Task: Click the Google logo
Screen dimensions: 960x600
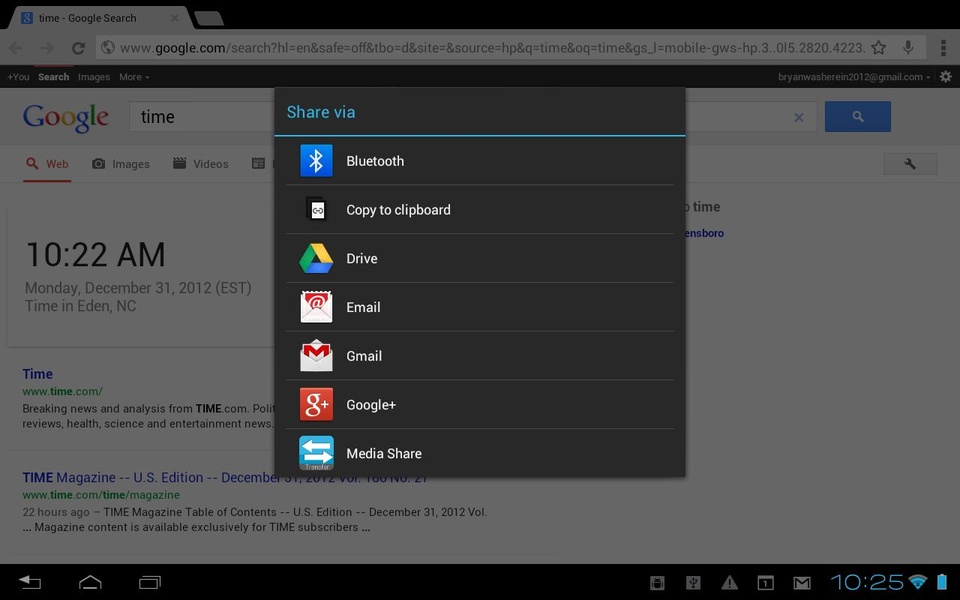Action: [x=66, y=118]
